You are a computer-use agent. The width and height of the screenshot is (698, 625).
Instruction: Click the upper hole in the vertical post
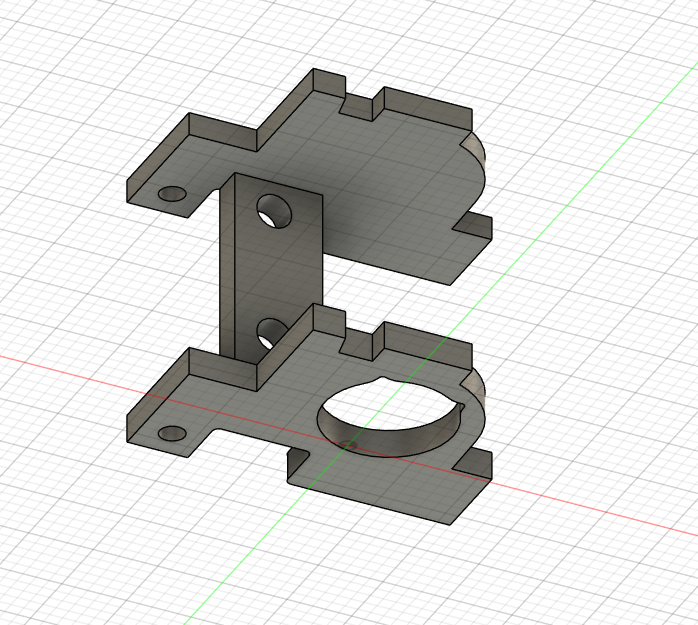click(274, 211)
